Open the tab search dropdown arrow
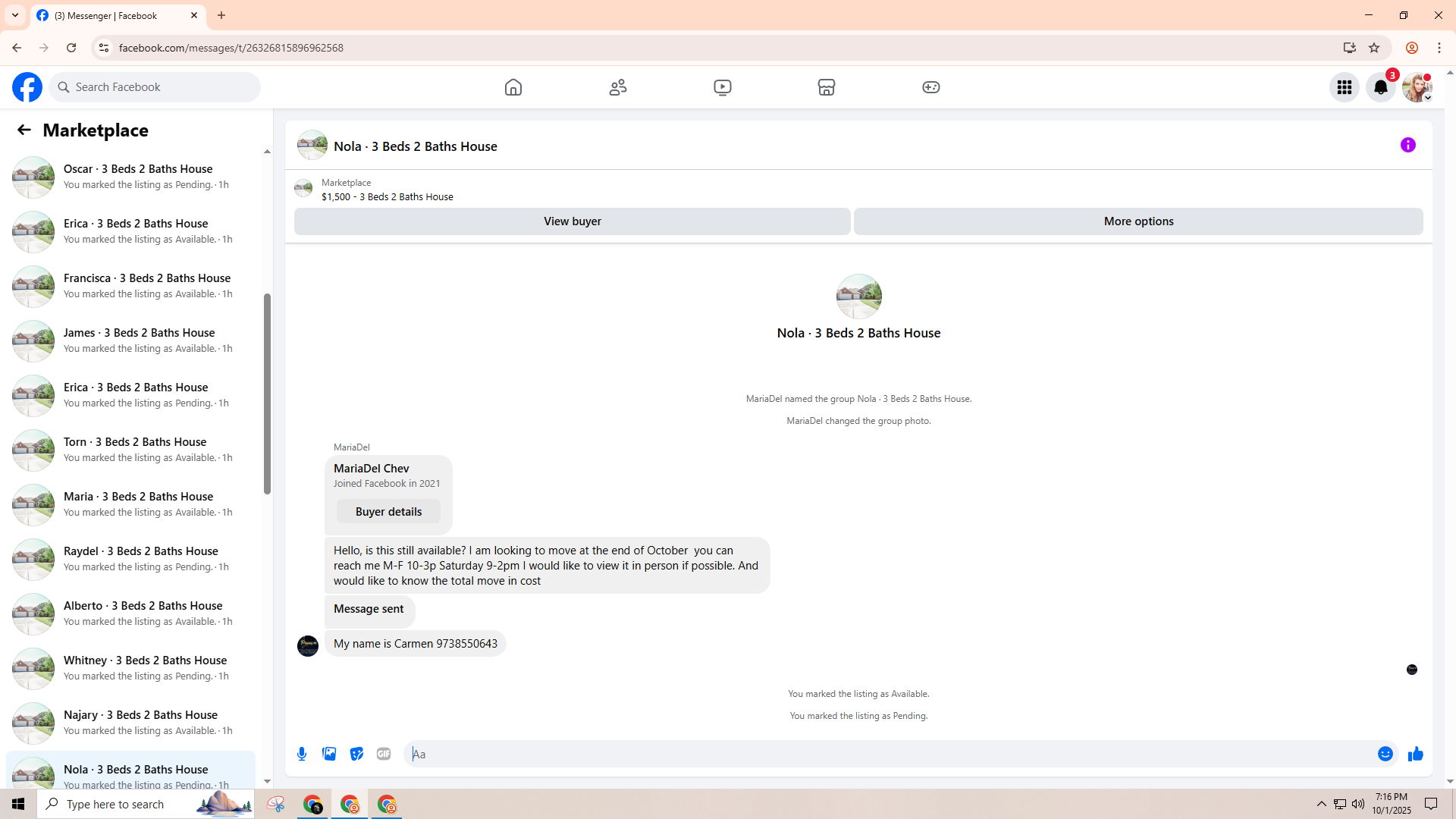Screen dimensions: 1456x819 tap(15, 15)
